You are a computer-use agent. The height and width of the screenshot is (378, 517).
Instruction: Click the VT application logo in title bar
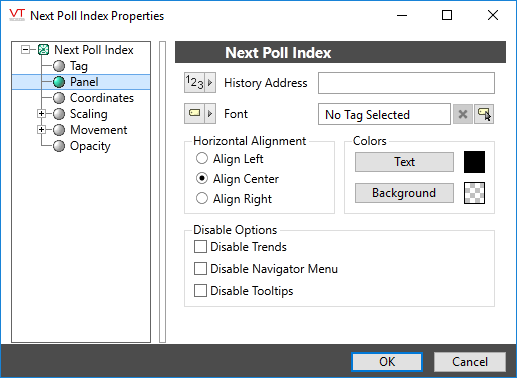click(17, 15)
